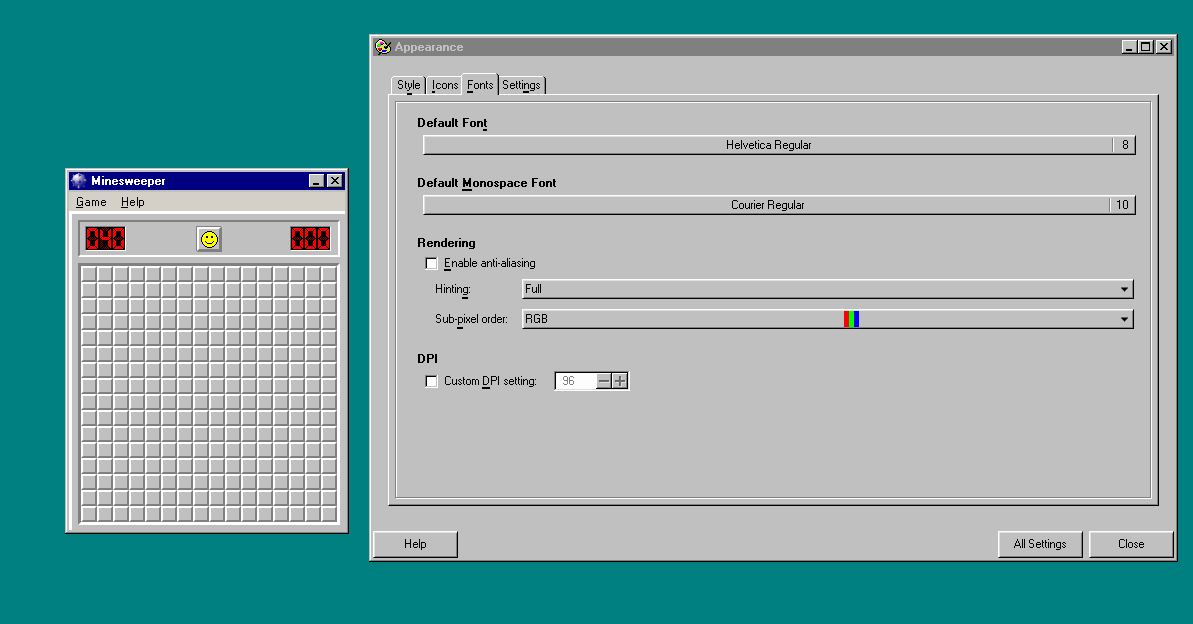The image size is (1193, 624).
Task: Close the Appearance window with X
Action: click(1164, 47)
